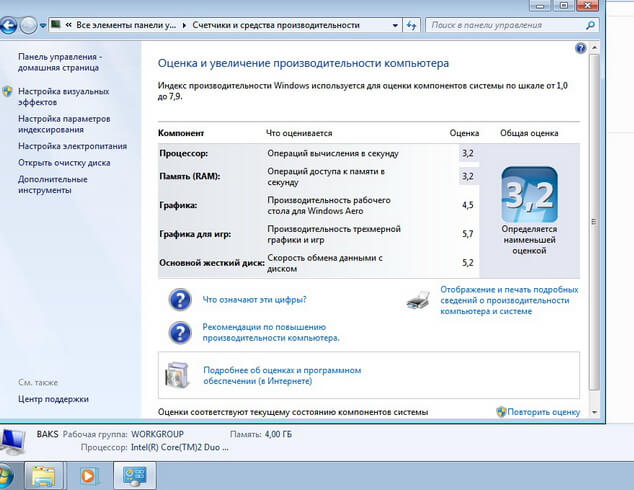The width and height of the screenshot is (634, 490).
Task: Click the blue help question mark icon
Action: pos(581,48)
